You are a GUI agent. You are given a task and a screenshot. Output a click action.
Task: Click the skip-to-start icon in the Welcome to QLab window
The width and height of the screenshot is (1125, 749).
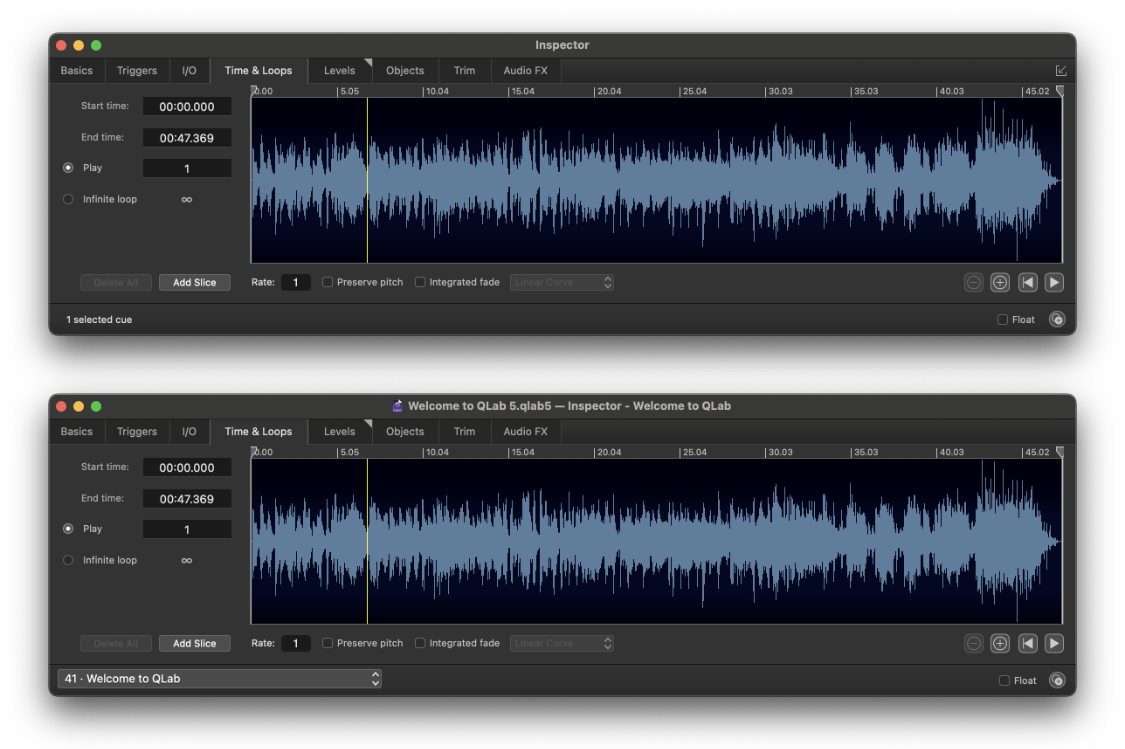coord(1027,644)
